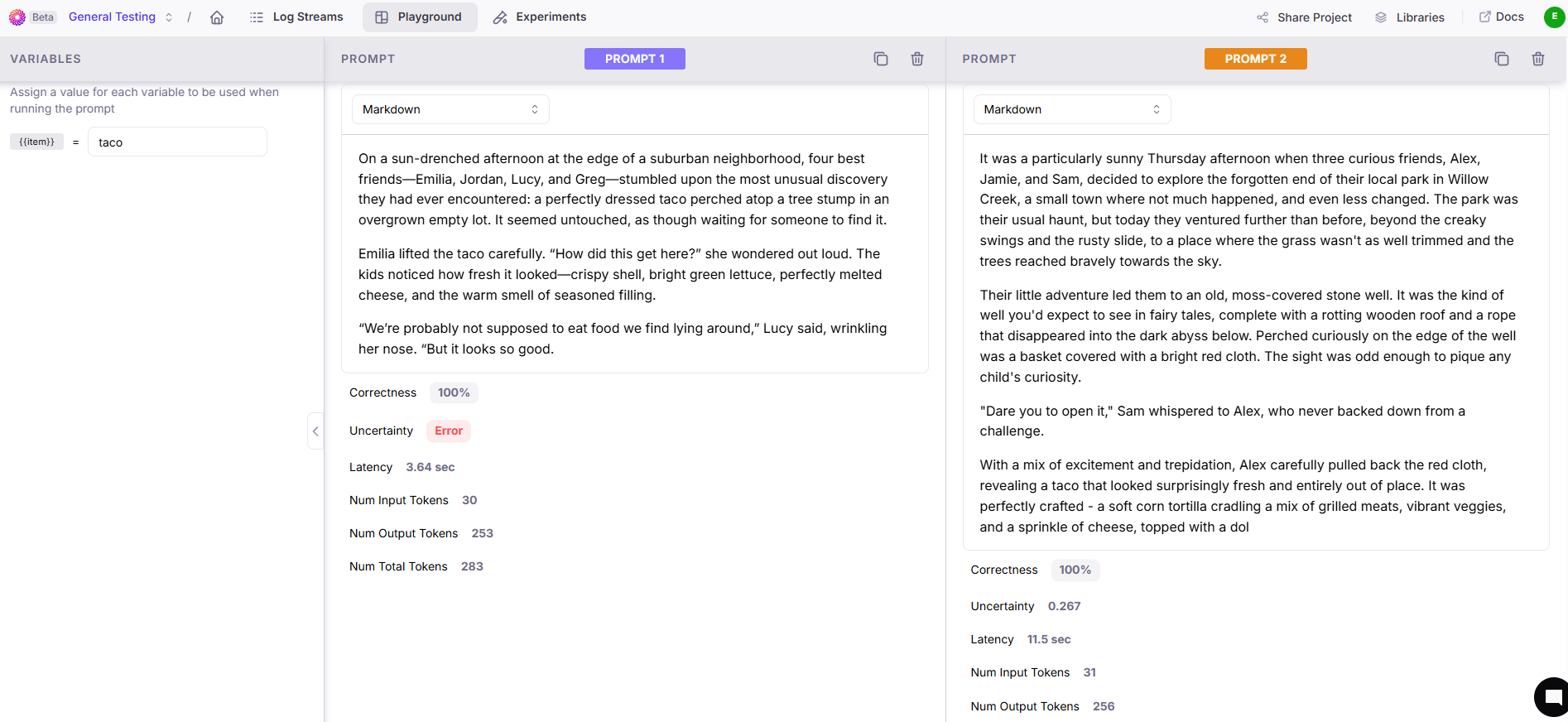Copy Prompt 2 using the duplicate icon

click(x=1502, y=59)
